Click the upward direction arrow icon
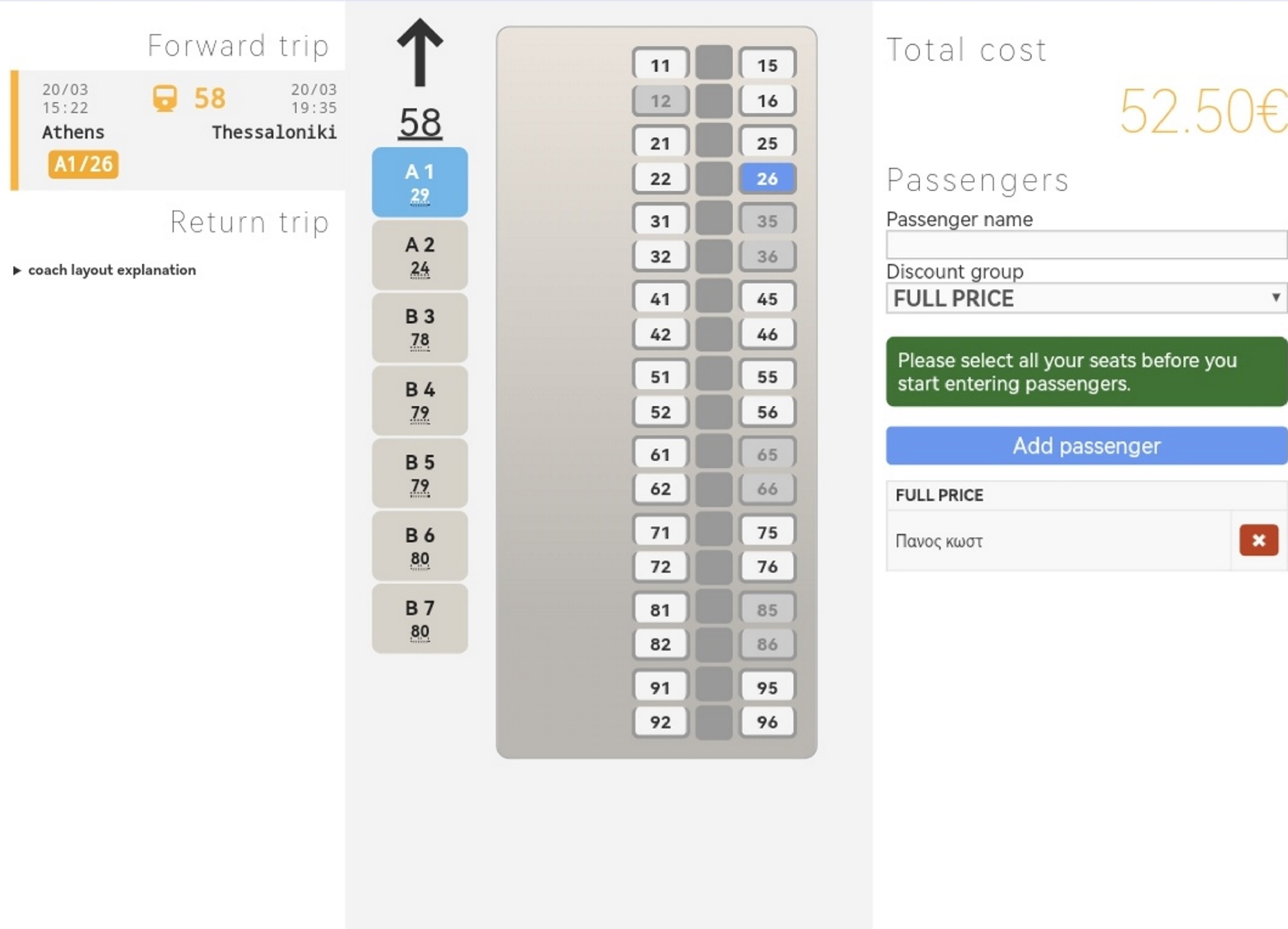Screen dimensions: 1288x929 click(x=420, y=53)
